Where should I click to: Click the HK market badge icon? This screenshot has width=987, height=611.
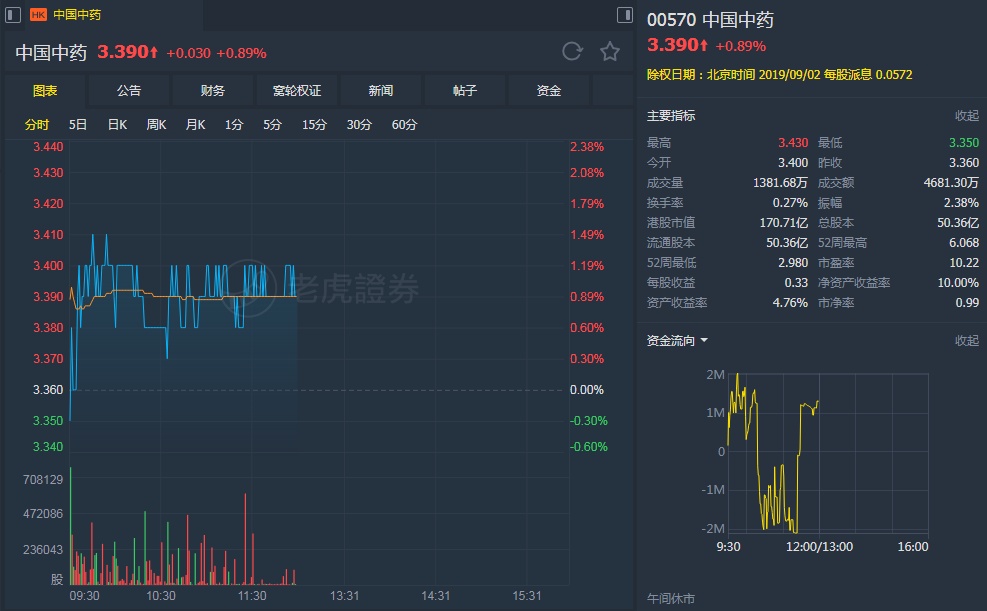(x=38, y=15)
